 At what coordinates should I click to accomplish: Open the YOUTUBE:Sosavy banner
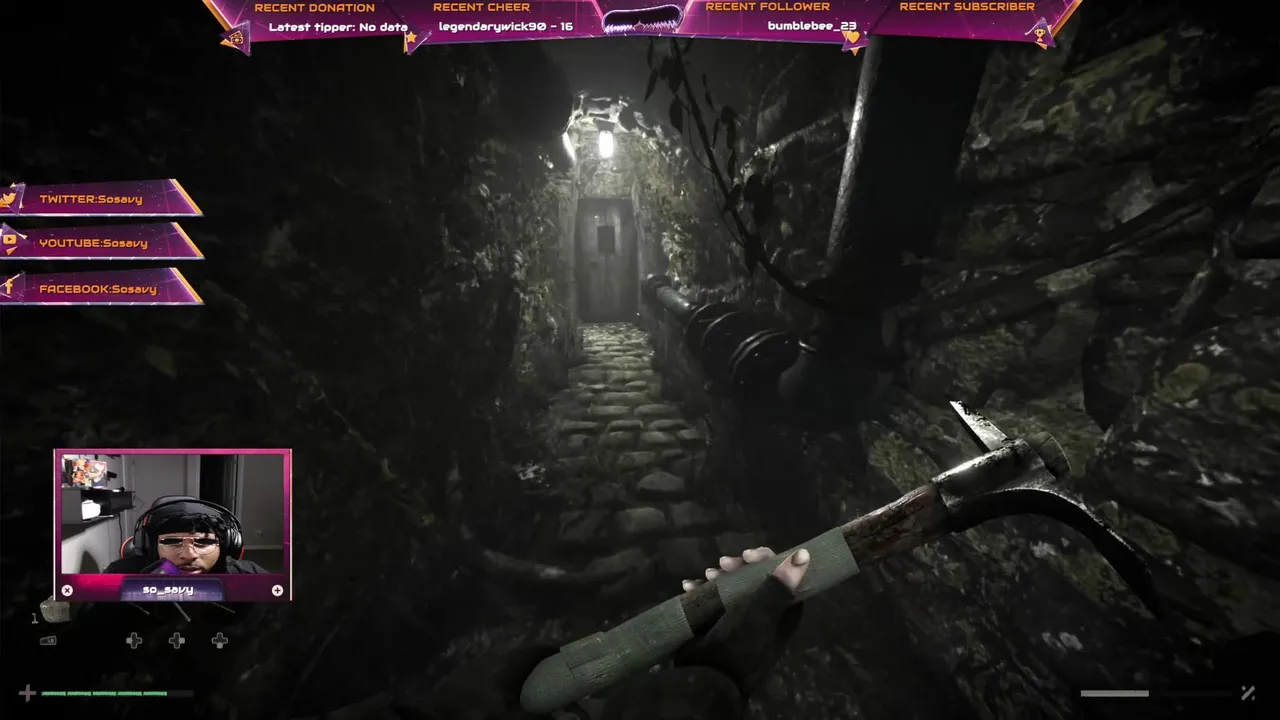[x=100, y=242]
